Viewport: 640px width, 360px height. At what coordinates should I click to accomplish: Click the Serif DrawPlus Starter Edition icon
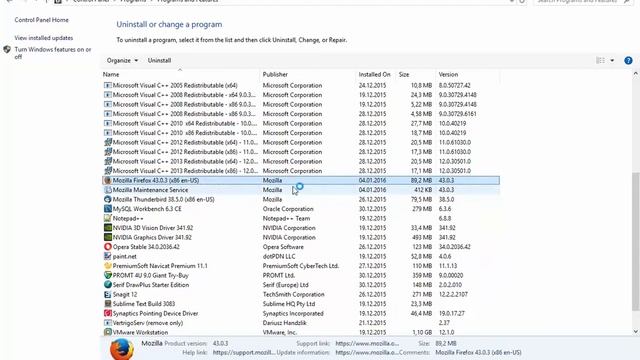coord(107,284)
